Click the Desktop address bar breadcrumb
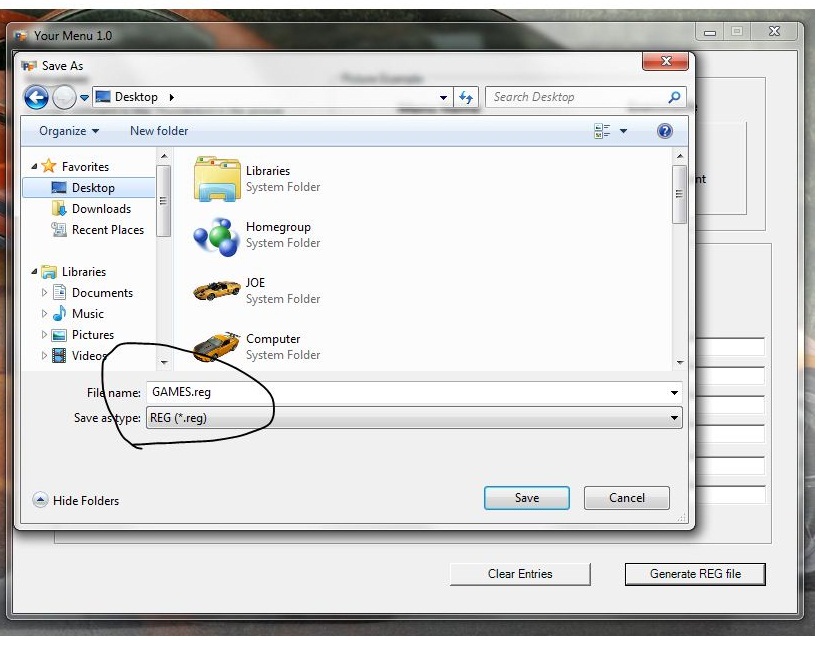The height and width of the screenshot is (648, 820). pyautogui.click(x=136, y=97)
